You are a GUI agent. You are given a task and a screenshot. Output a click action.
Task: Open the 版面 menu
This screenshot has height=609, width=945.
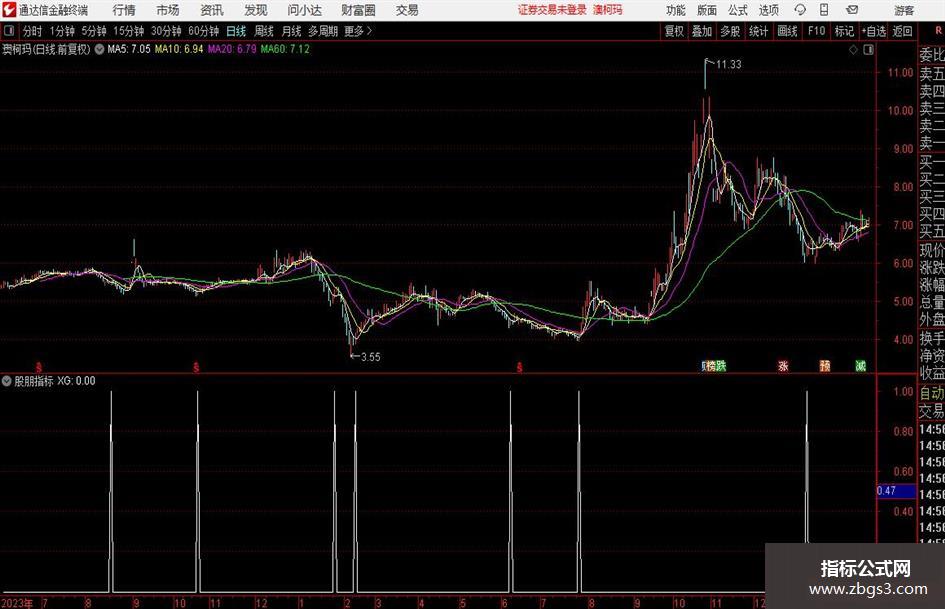coord(706,10)
